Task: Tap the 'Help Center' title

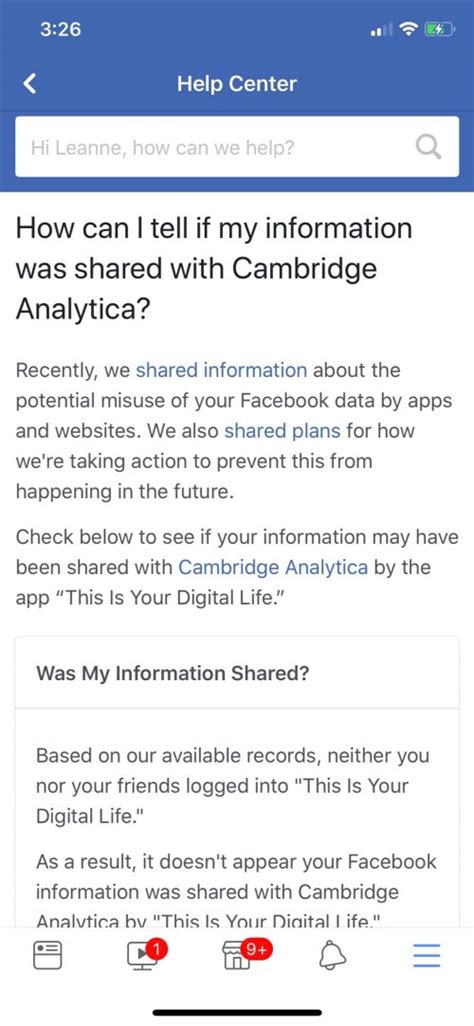Action: [x=237, y=84]
